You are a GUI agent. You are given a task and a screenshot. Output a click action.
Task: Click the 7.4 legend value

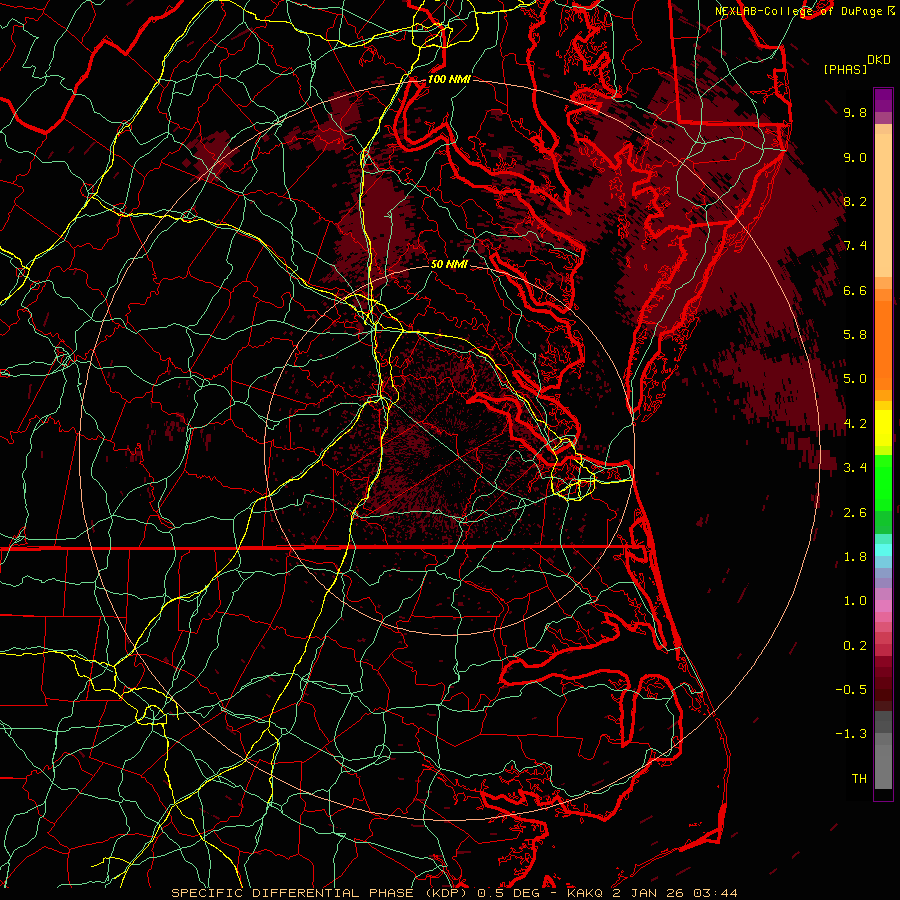point(855,246)
